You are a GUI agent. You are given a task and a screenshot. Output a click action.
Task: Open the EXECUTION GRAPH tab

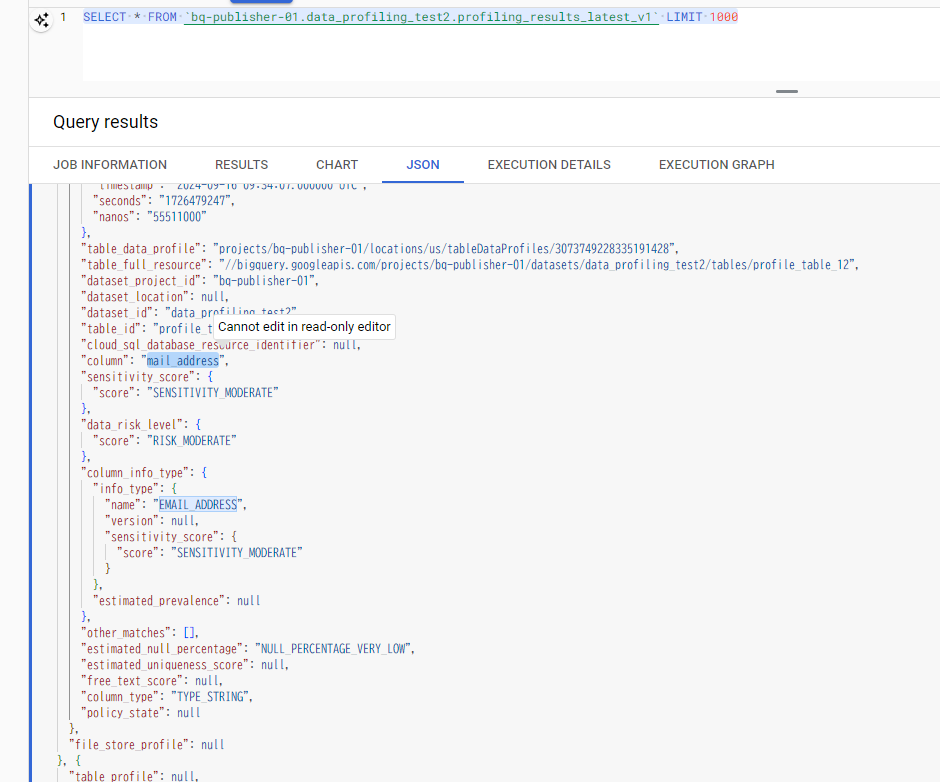(716, 165)
